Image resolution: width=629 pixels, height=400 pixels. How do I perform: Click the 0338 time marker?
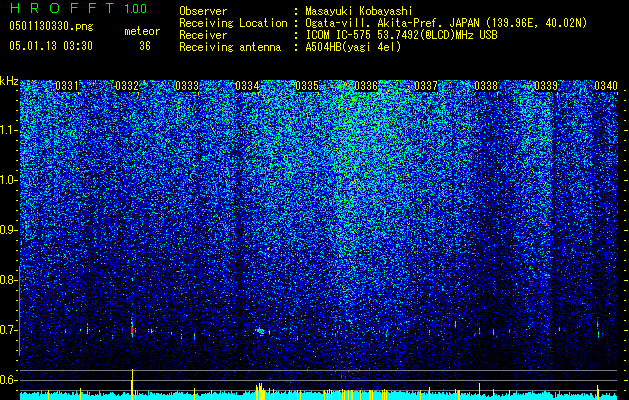486,86
